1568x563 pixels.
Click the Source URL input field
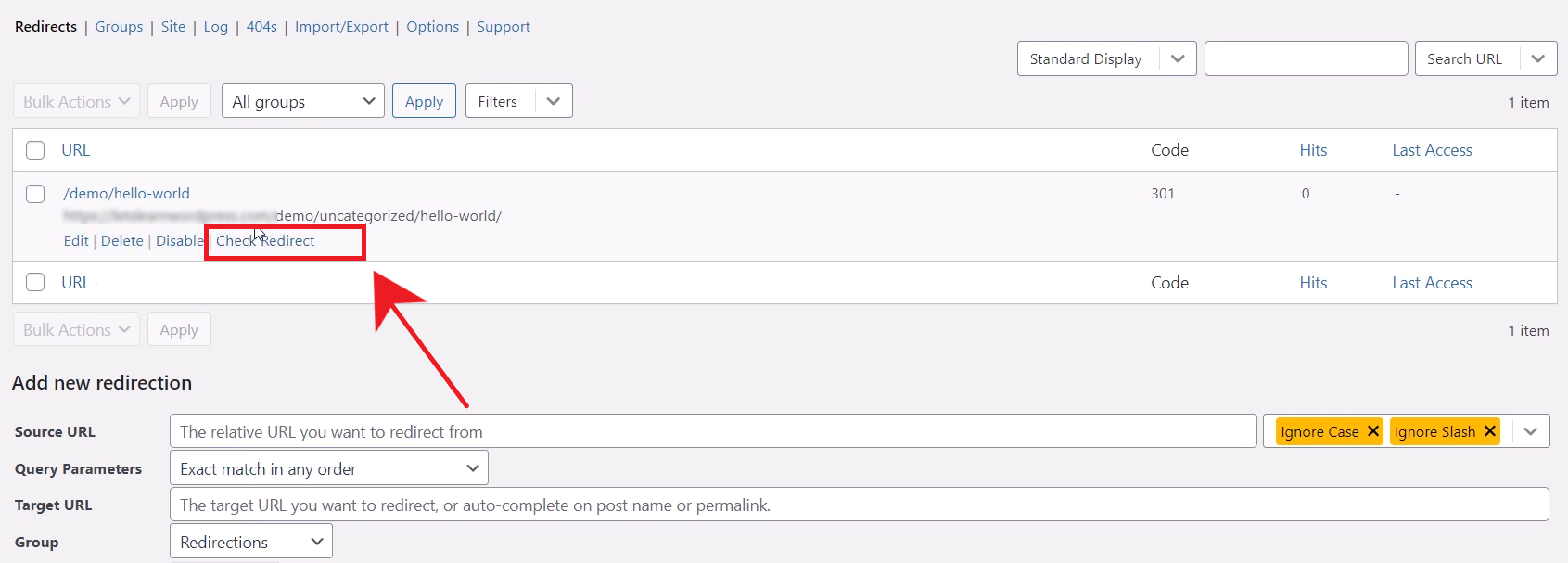pyautogui.click(x=712, y=431)
